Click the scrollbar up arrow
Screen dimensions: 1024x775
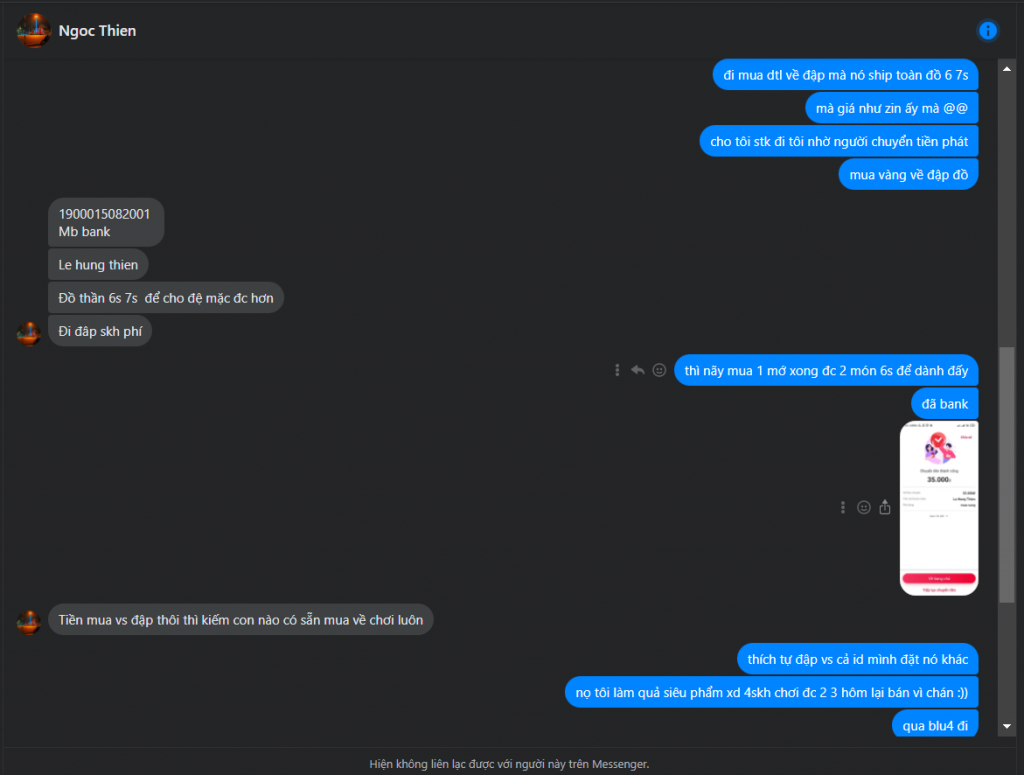point(1006,69)
